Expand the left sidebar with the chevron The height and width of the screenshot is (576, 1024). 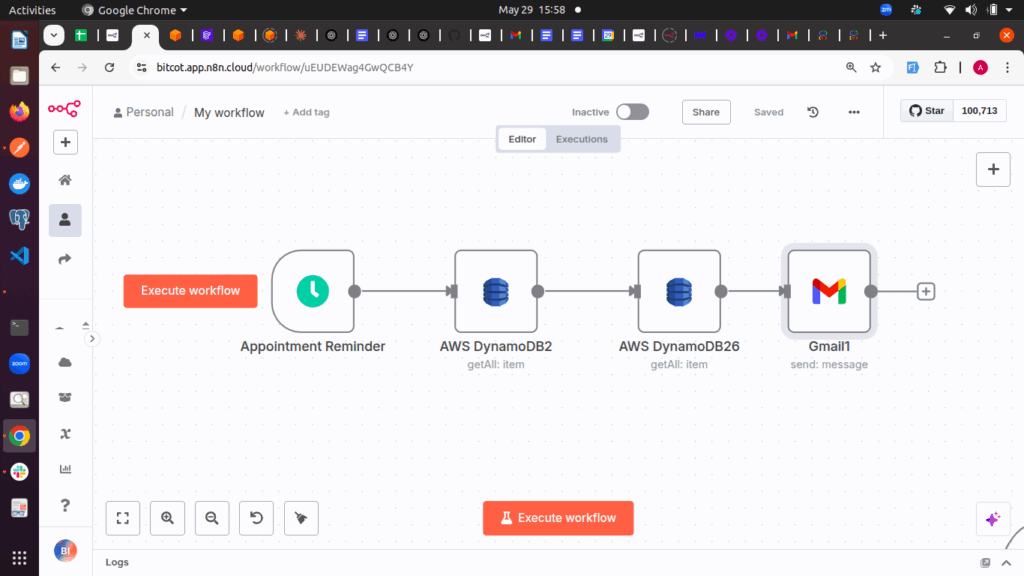click(92, 339)
